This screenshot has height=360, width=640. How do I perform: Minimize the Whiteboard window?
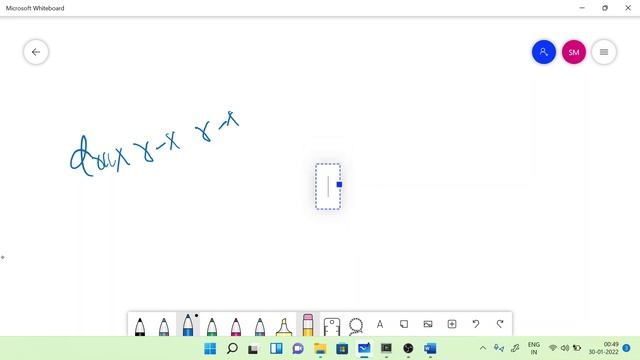(582, 8)
